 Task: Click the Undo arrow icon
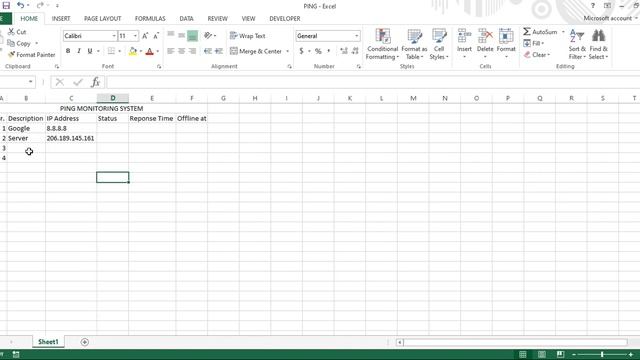tap(20, 5)
